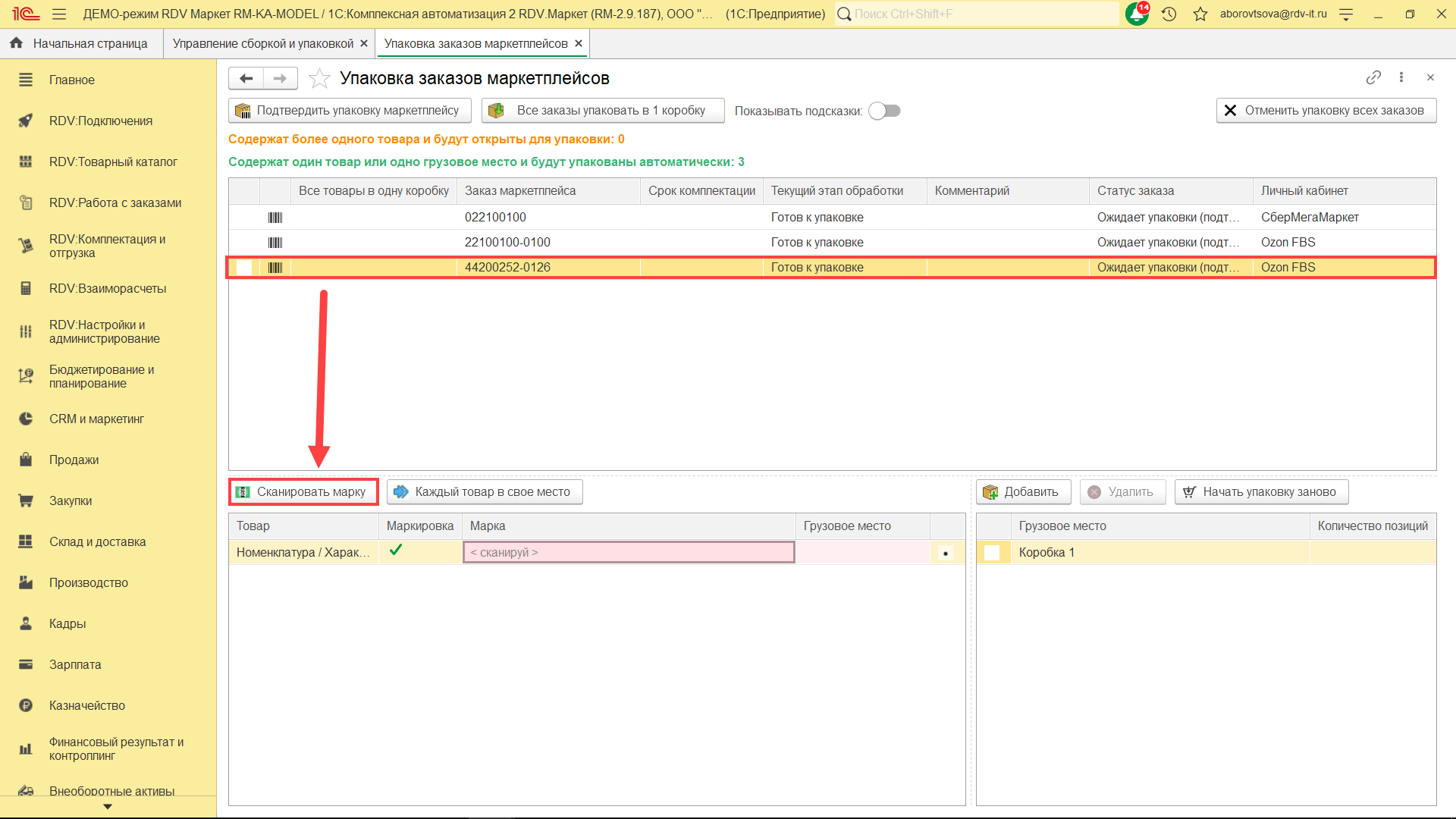Open the history clock icon
Screen dimensions: 1456x819
[1169, 14]
